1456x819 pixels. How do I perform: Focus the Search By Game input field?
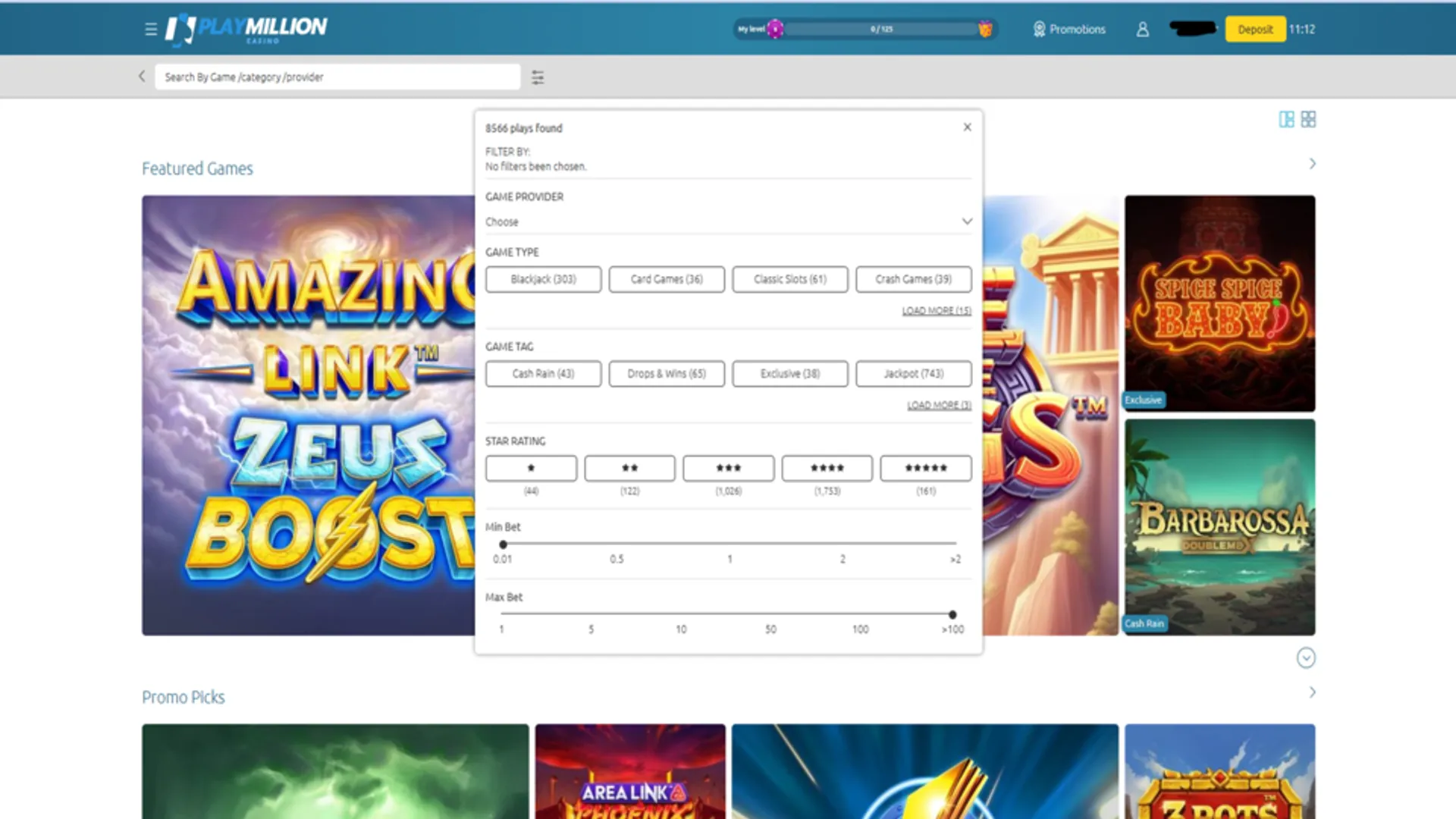click(x=337, y=77)
